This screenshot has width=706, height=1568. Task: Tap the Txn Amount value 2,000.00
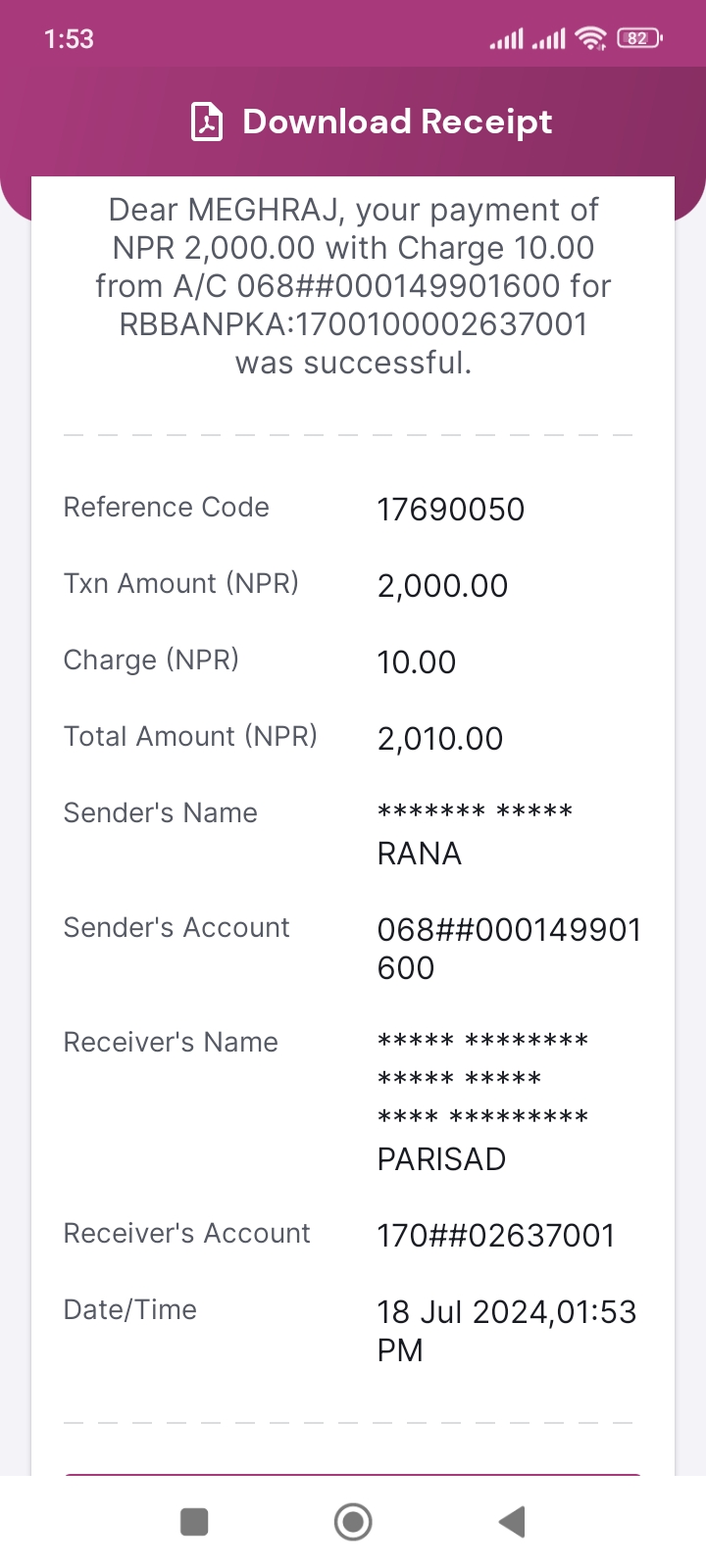[x=442, y=586]
